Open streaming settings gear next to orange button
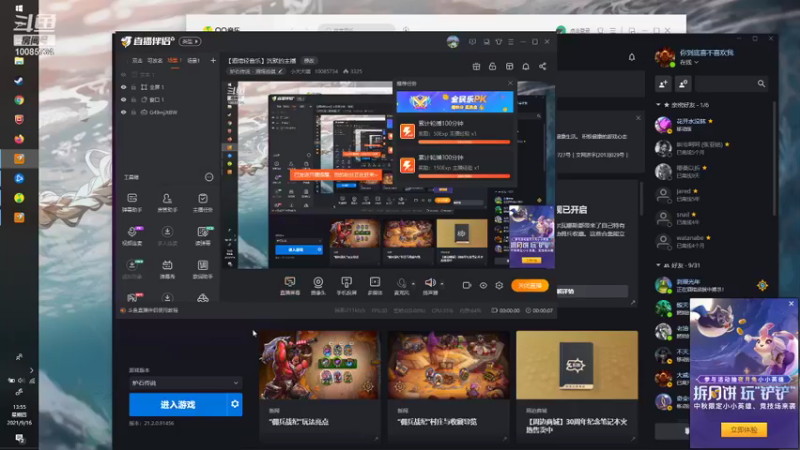800x450 pixels. click(x=499, y=286)
